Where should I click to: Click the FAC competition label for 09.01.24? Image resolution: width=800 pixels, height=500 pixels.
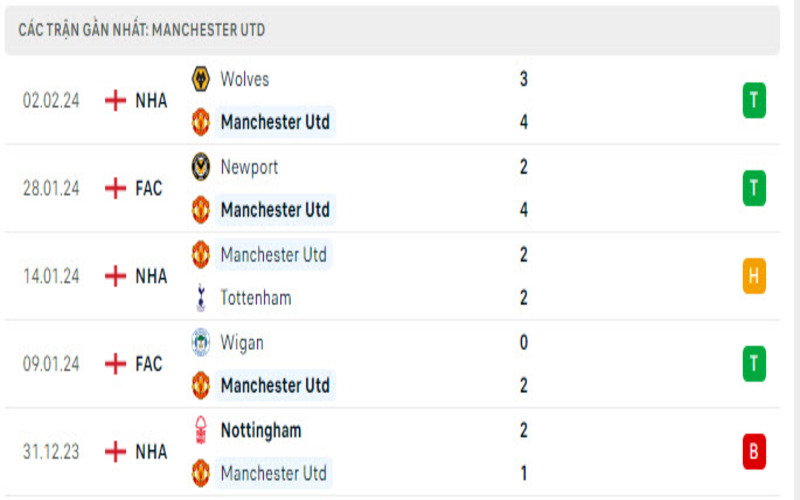[149, 364]
